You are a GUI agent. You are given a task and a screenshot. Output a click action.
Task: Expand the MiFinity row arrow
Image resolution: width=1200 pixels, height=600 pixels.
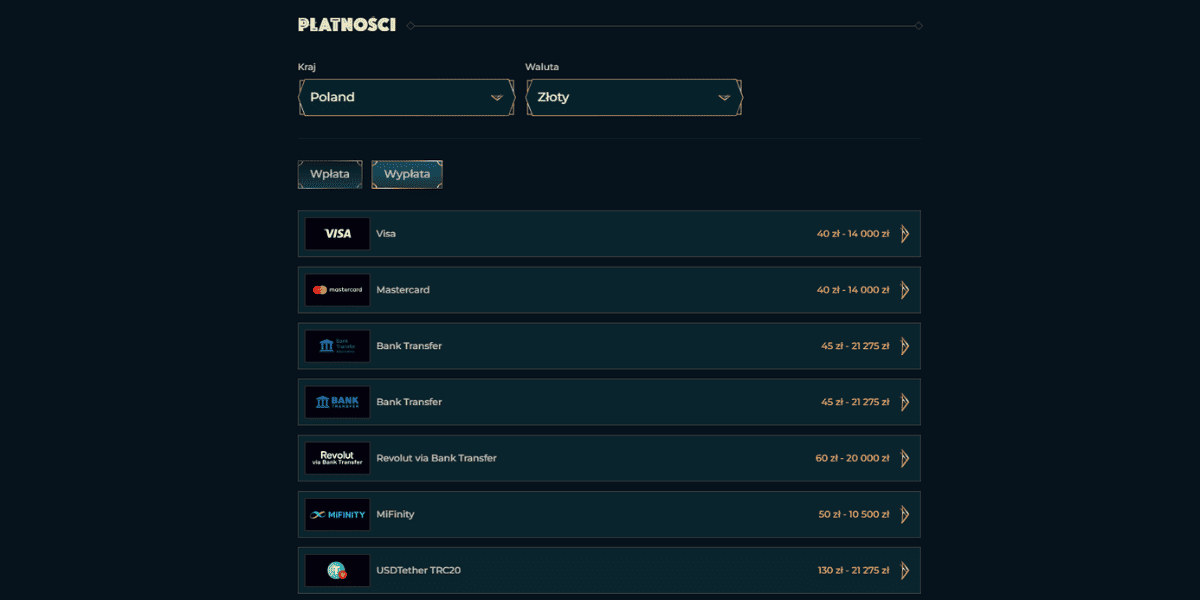905,514
